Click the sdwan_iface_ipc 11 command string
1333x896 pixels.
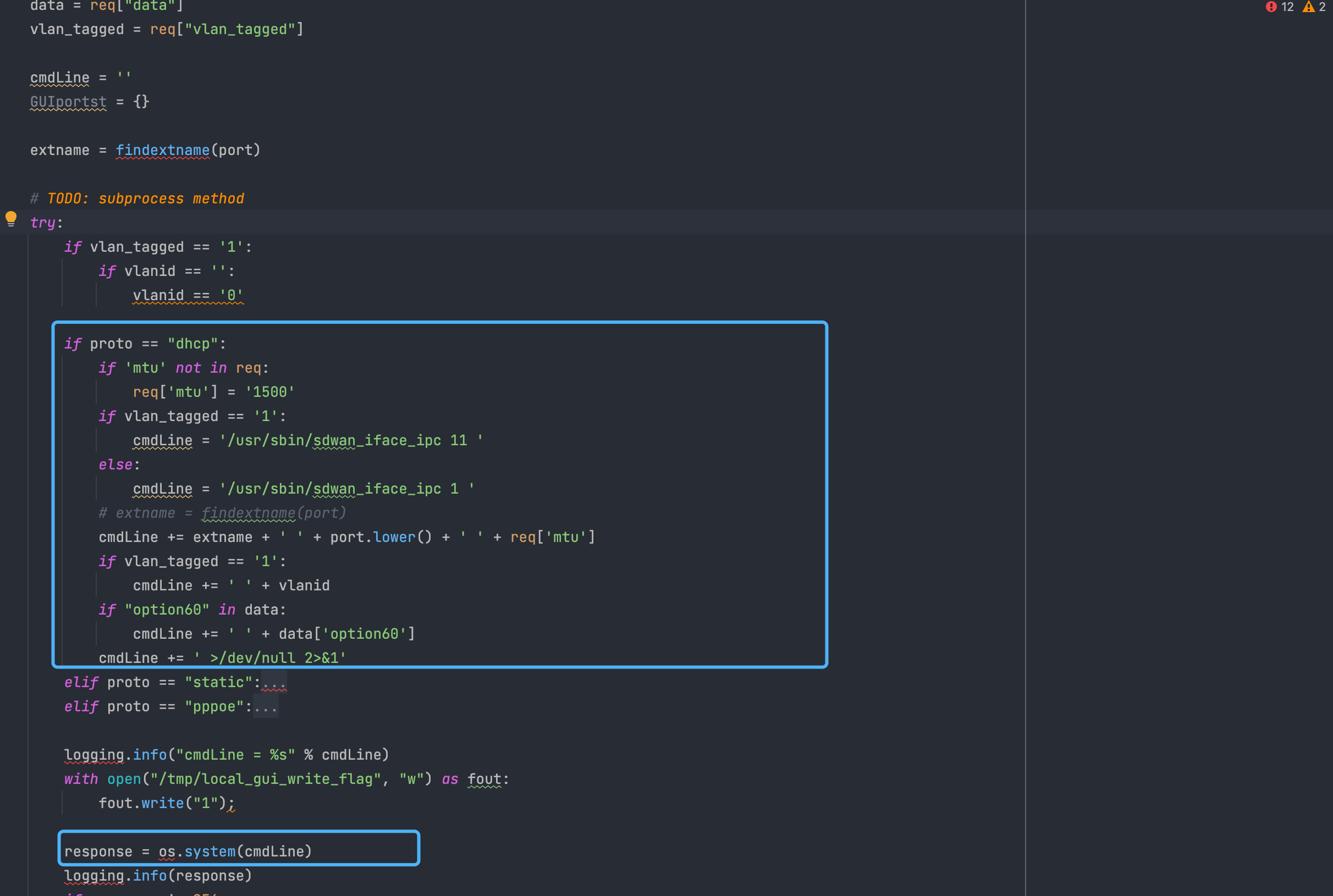[x=351, y=440]
